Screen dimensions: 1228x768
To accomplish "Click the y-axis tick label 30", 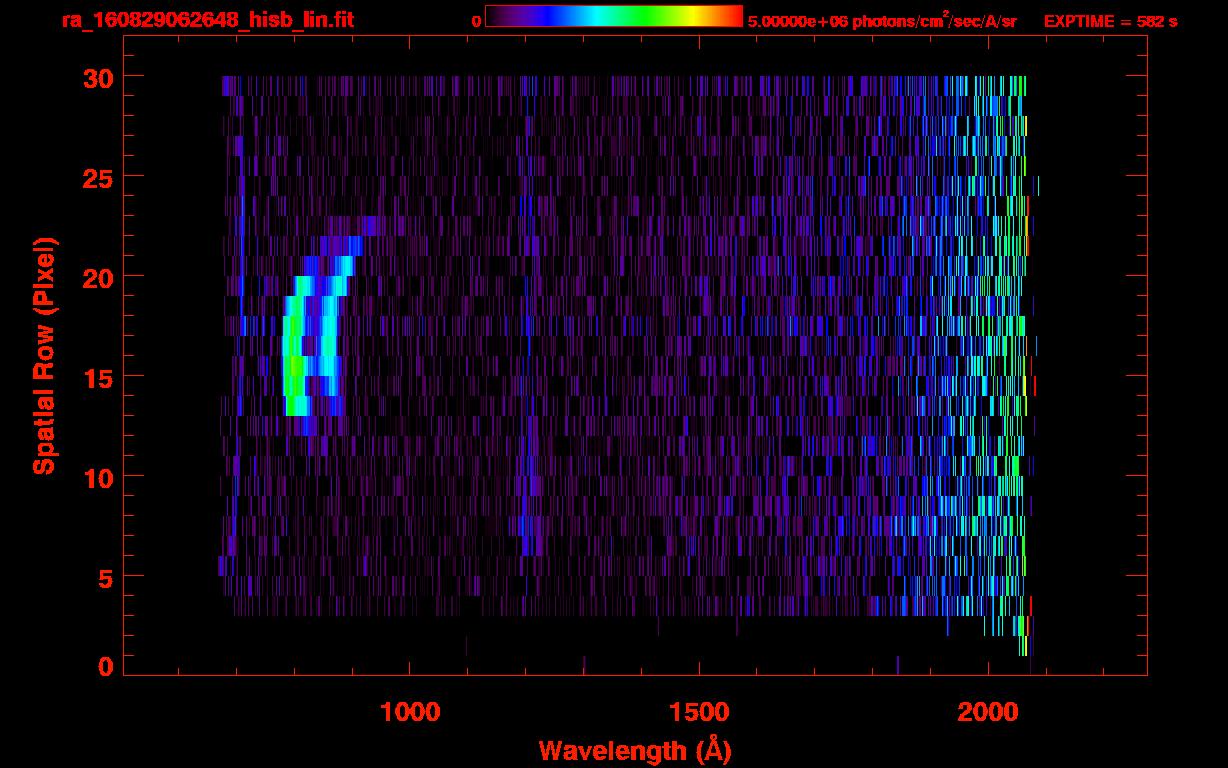I will point(99,77).
